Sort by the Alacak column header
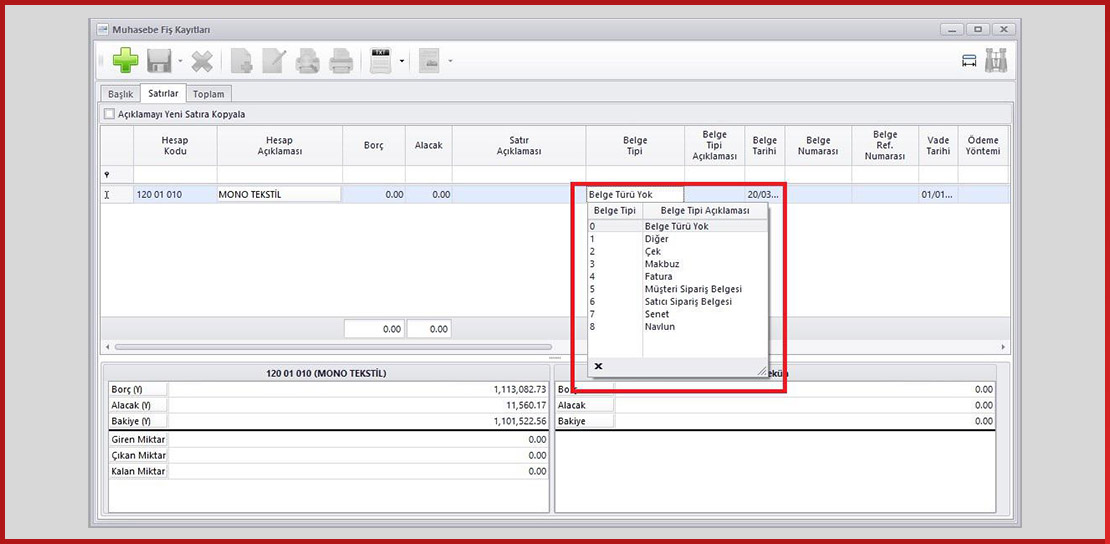This screenshot has height=544, width=1110. [x=428, y=146]
